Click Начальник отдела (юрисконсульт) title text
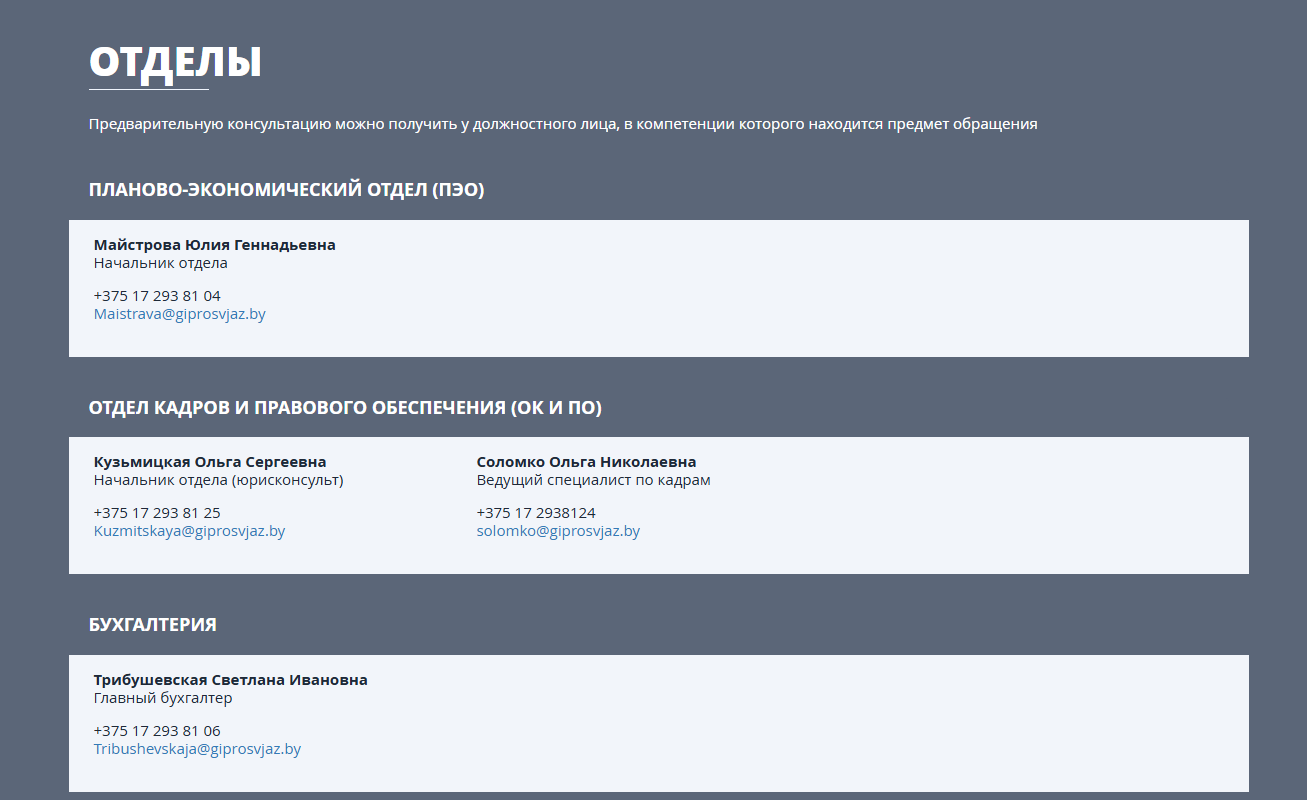The image size is (1307, 800). [x=218, y=480]
